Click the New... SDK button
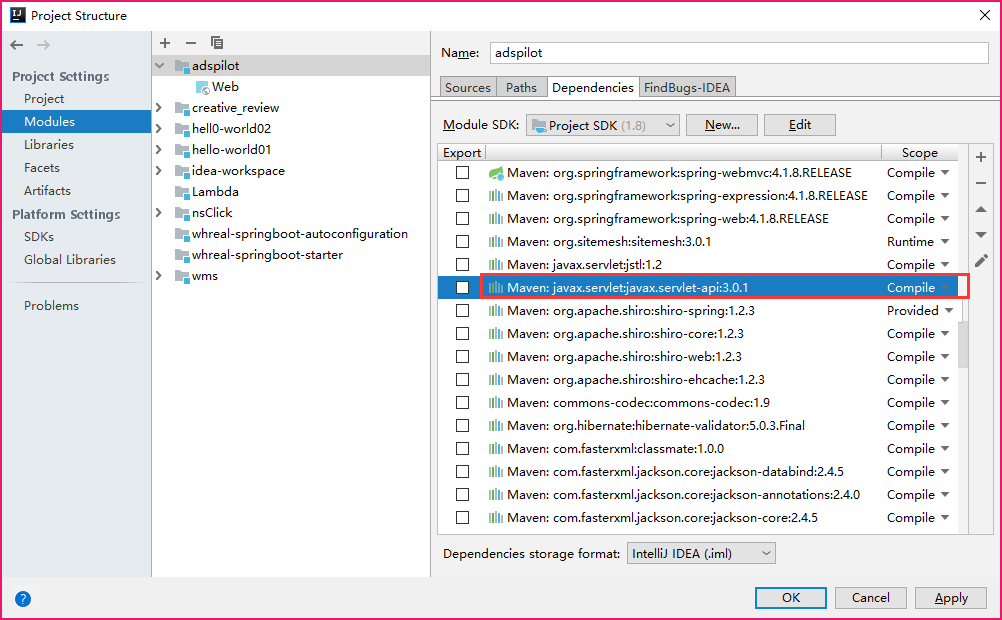This screenshot has width=1002, height=620. click(722, 125)
